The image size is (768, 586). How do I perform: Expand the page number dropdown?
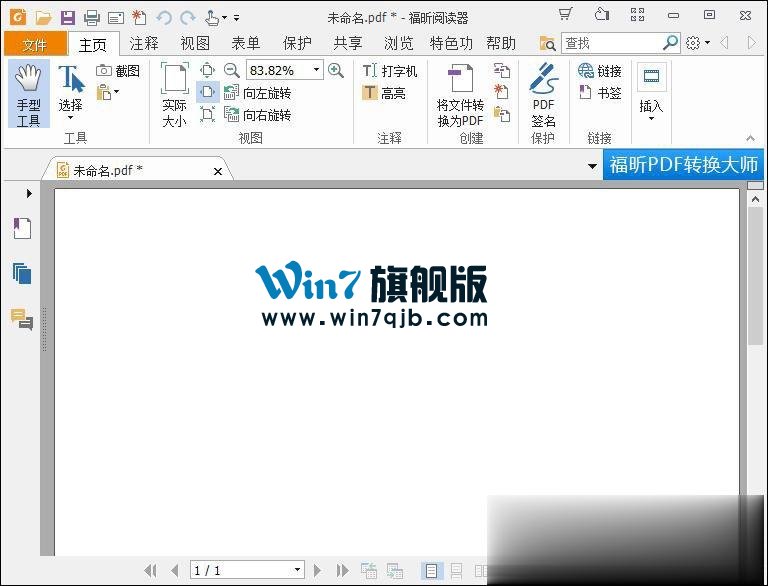297,570
